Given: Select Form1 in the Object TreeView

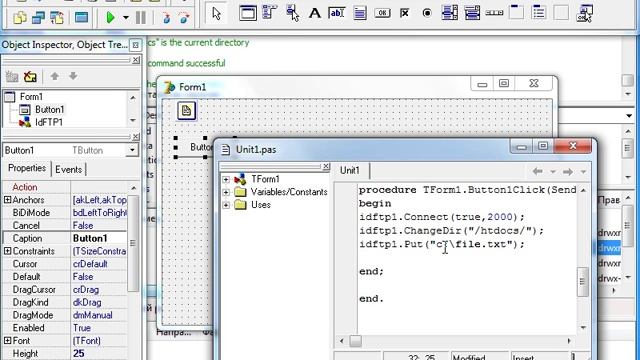Looking at the screenshot, I should [31, 97].
